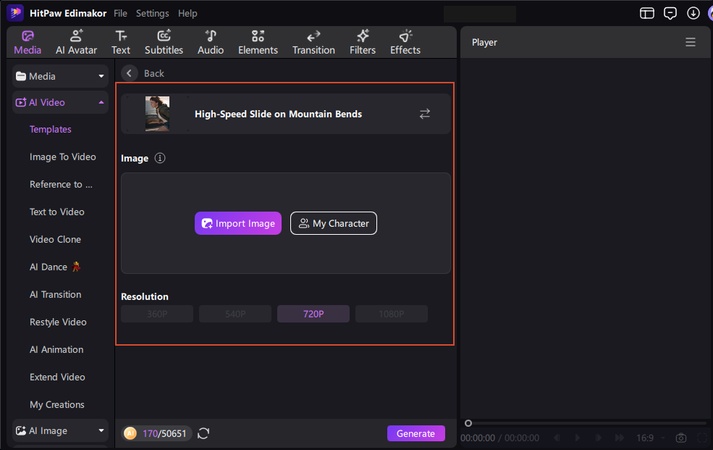The width and height of the screenshot is (713, 450).
Task: Click the Media folder icon in sidebar
Action: [21, 76]
